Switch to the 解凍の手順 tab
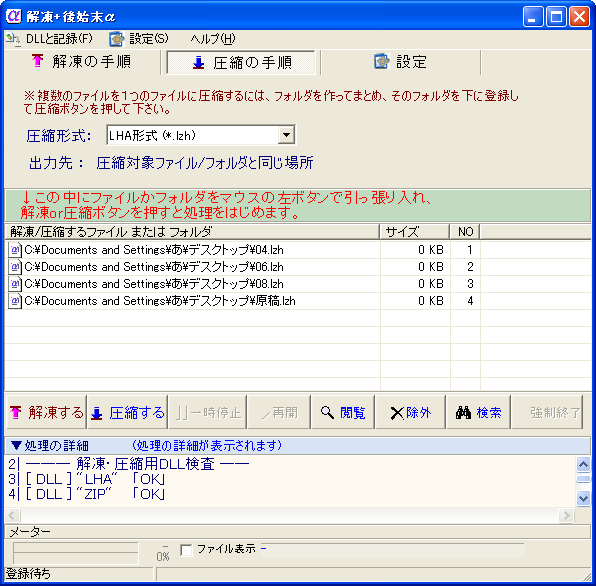Viewport: 596px width, 586px height. 82,62
